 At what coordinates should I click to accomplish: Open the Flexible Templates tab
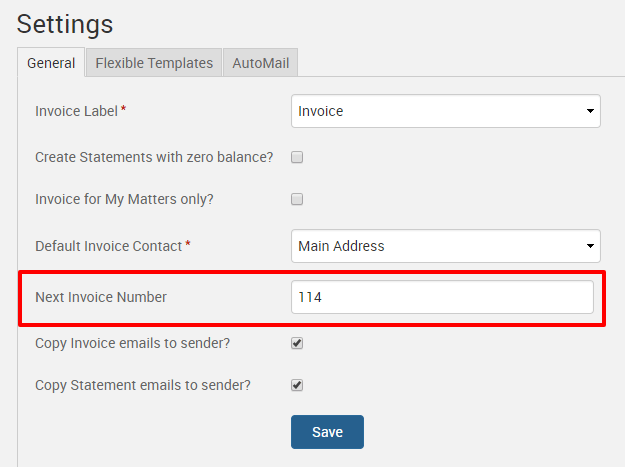[154, 63]
